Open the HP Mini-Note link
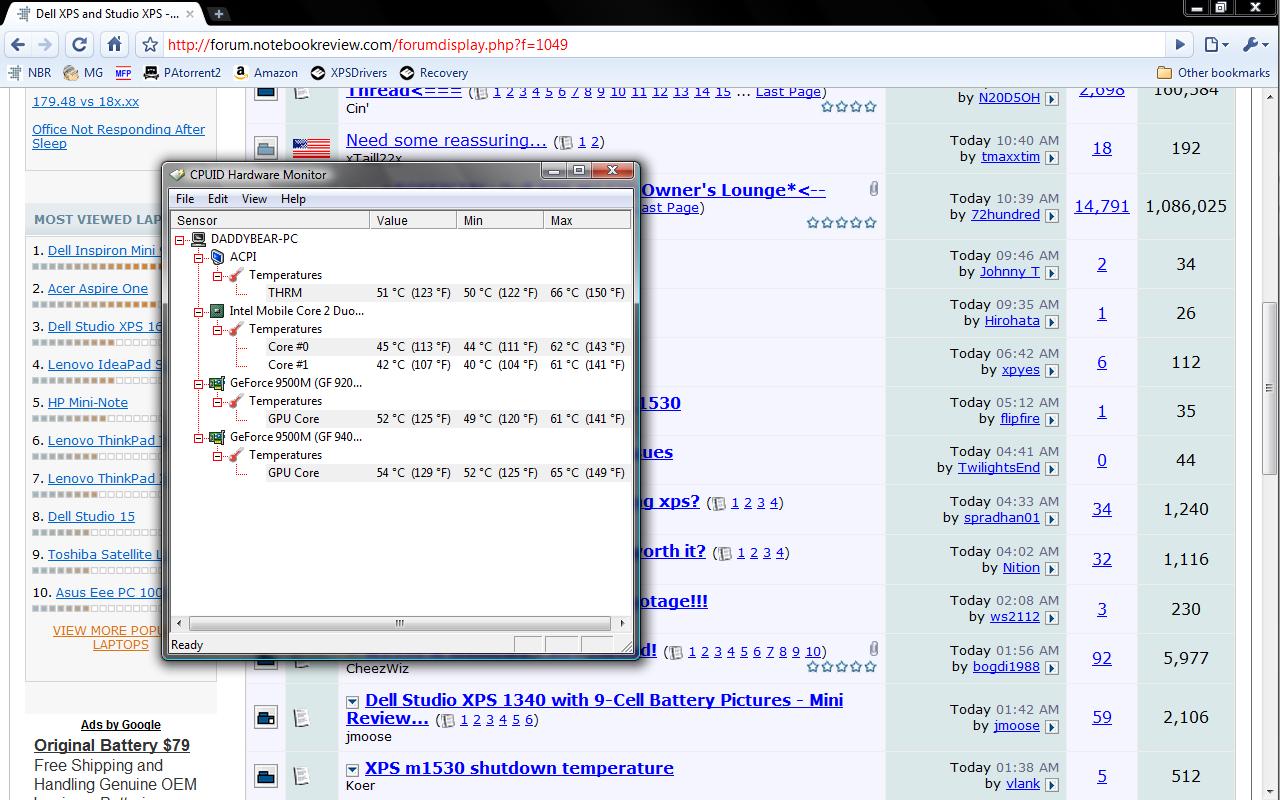The width and height of the screenshot is (1280, 800). tap(88, 402)
